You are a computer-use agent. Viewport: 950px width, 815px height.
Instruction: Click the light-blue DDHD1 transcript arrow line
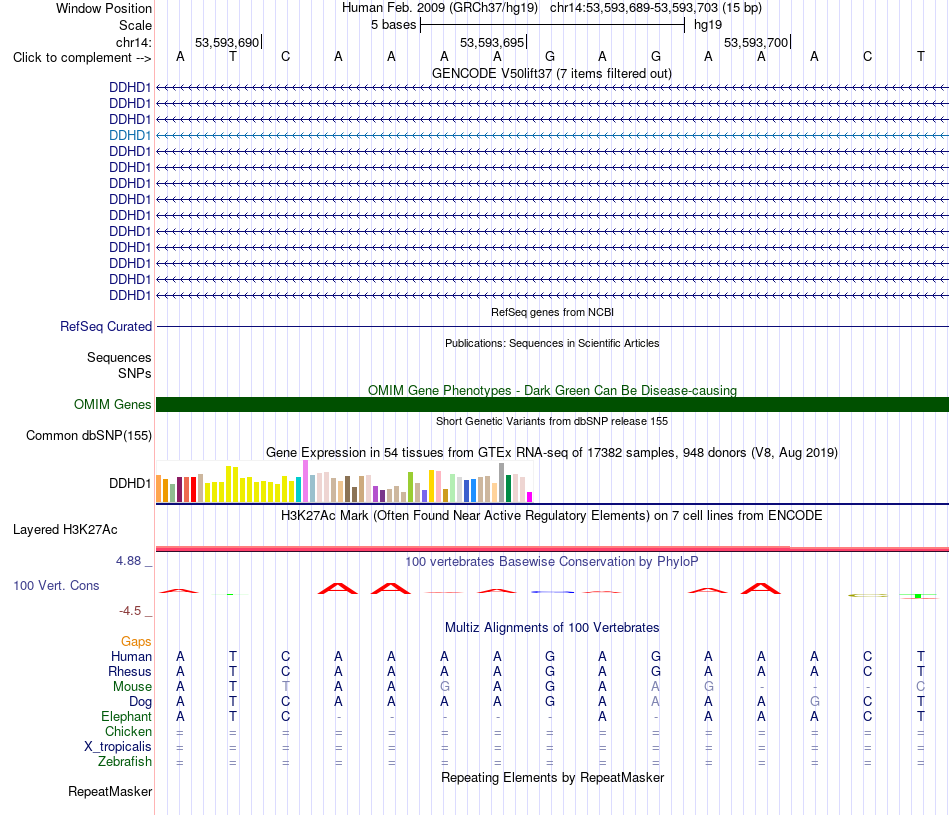(x=552, y=135)
